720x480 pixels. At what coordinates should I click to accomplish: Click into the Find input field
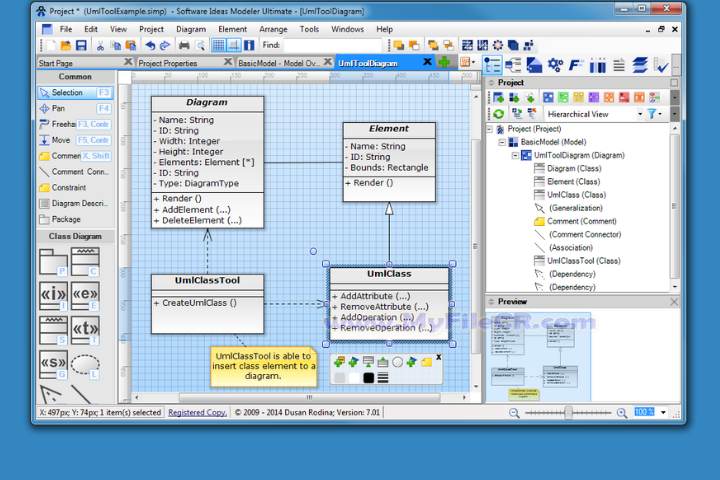[x=333, y=45]
